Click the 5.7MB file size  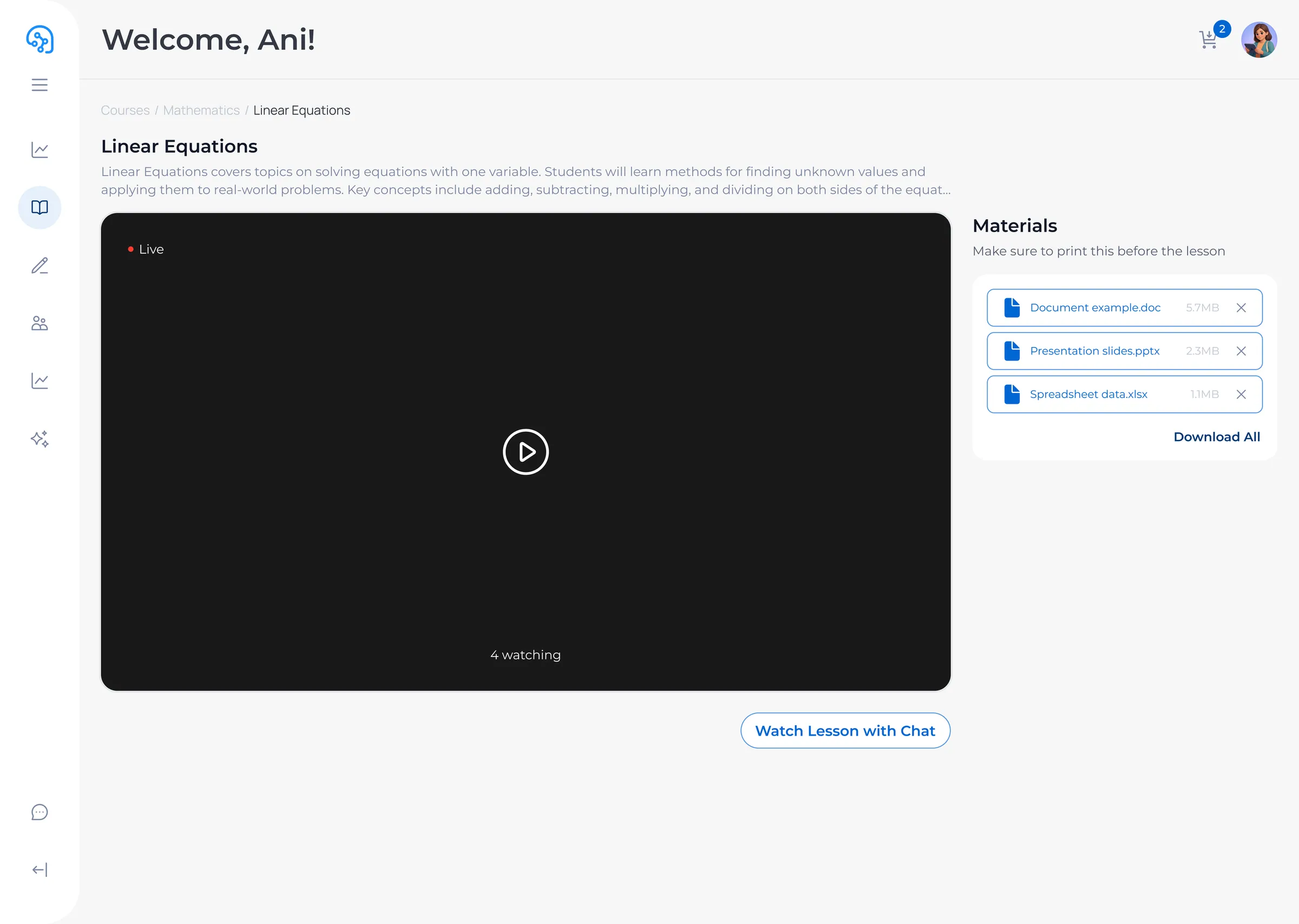coord(1202,308)
